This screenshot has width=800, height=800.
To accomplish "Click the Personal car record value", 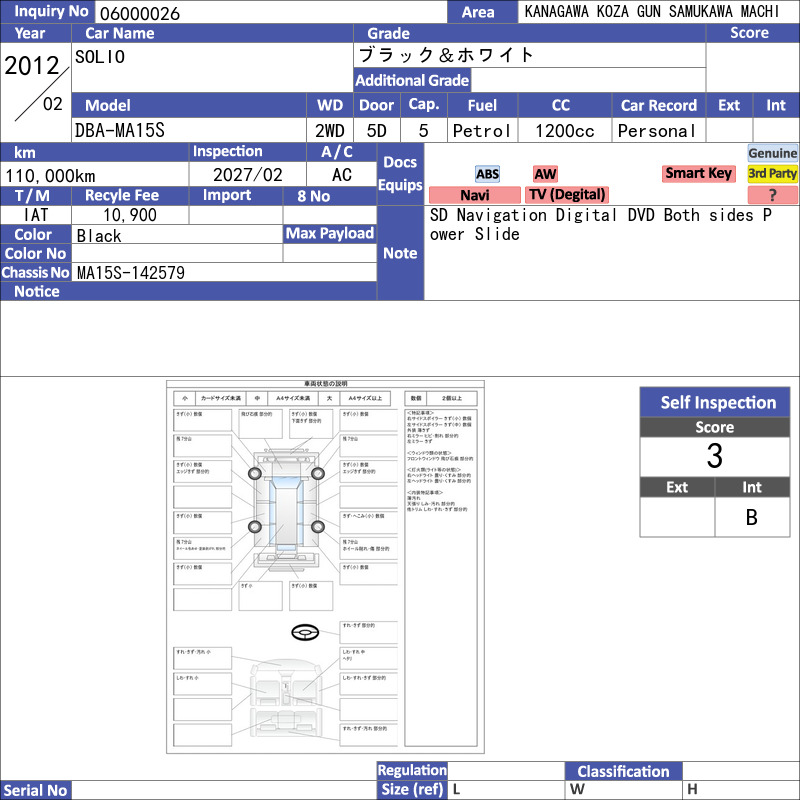I will point(657,131).
